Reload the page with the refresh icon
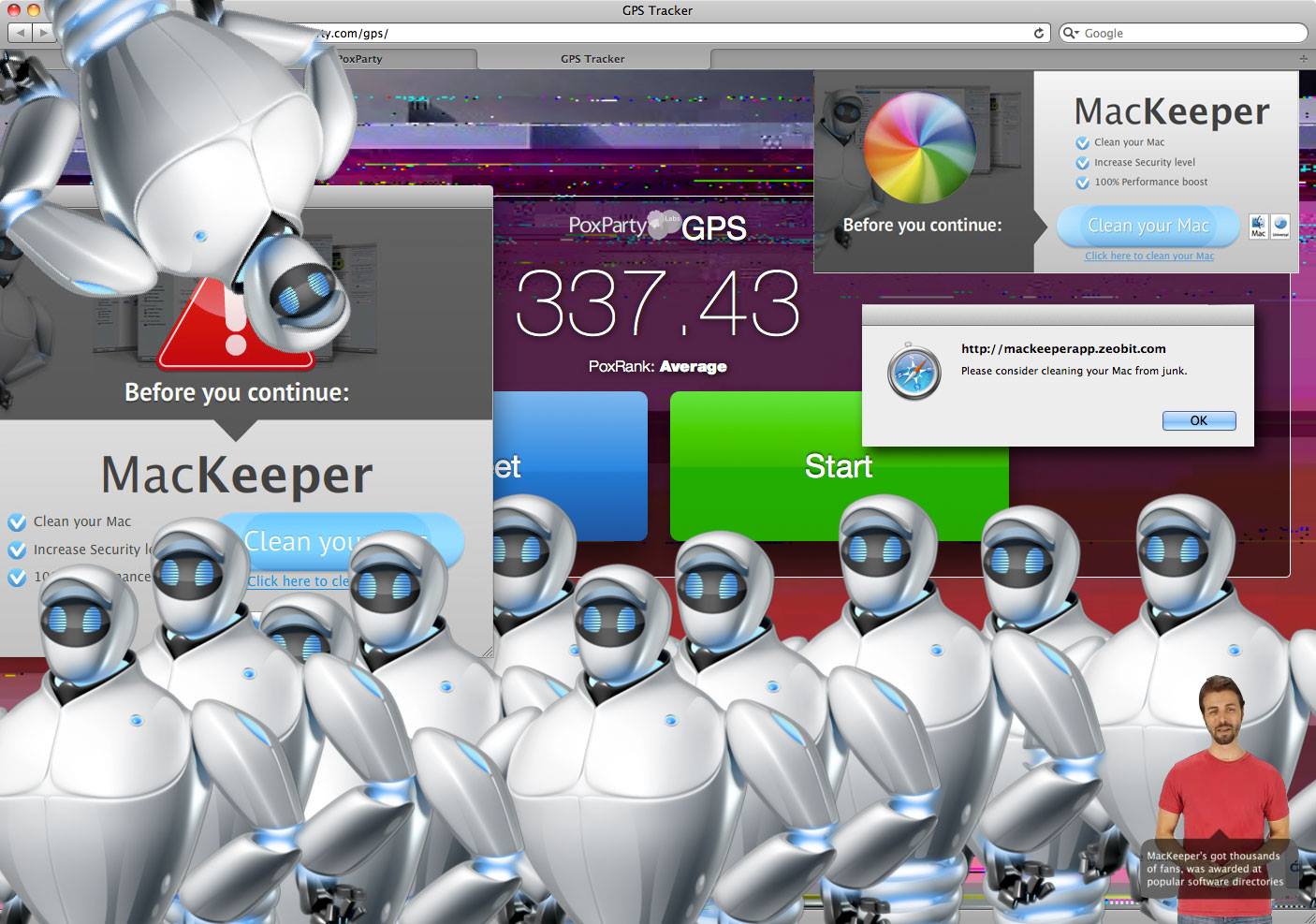This screenshot has height=924, width=1316. tap(1038, 33)
